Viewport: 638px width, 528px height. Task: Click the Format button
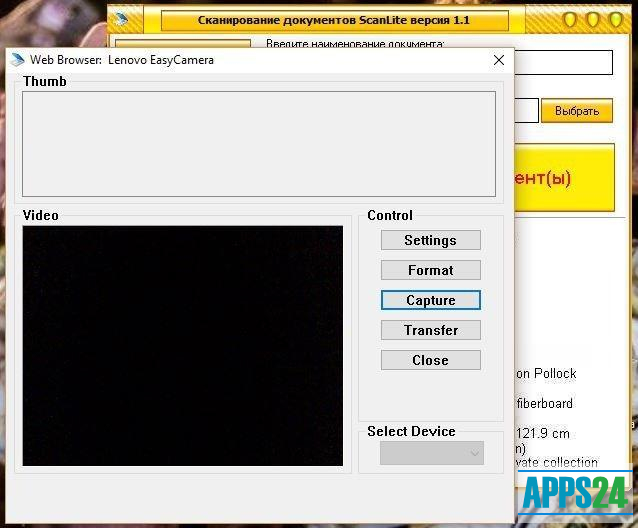(x=430, y=270)
